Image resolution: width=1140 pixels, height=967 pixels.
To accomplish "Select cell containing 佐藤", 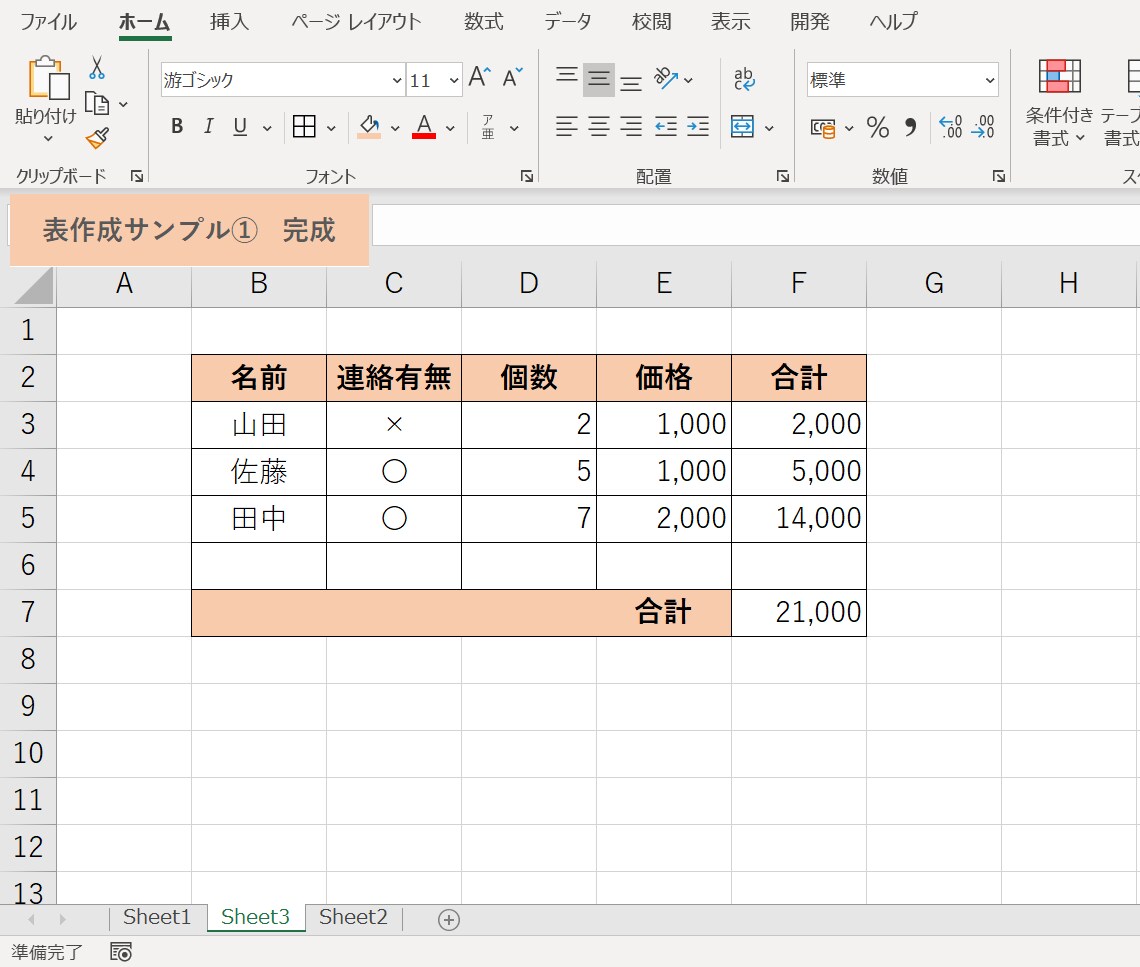I will coord(259,472).
